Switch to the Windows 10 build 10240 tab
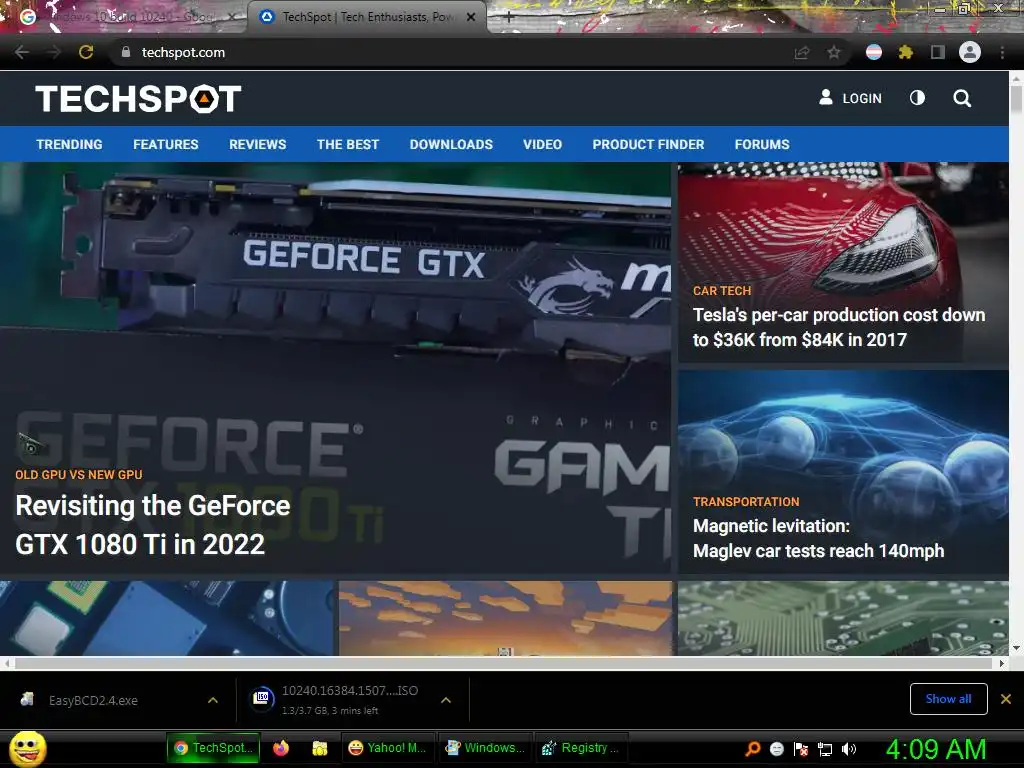This screenshot has height=768, width=1024. (125, 17)
